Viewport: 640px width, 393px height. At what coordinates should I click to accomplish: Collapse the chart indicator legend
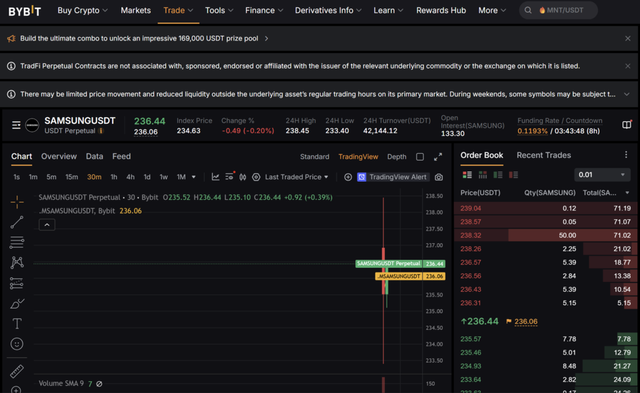[47, 225]
